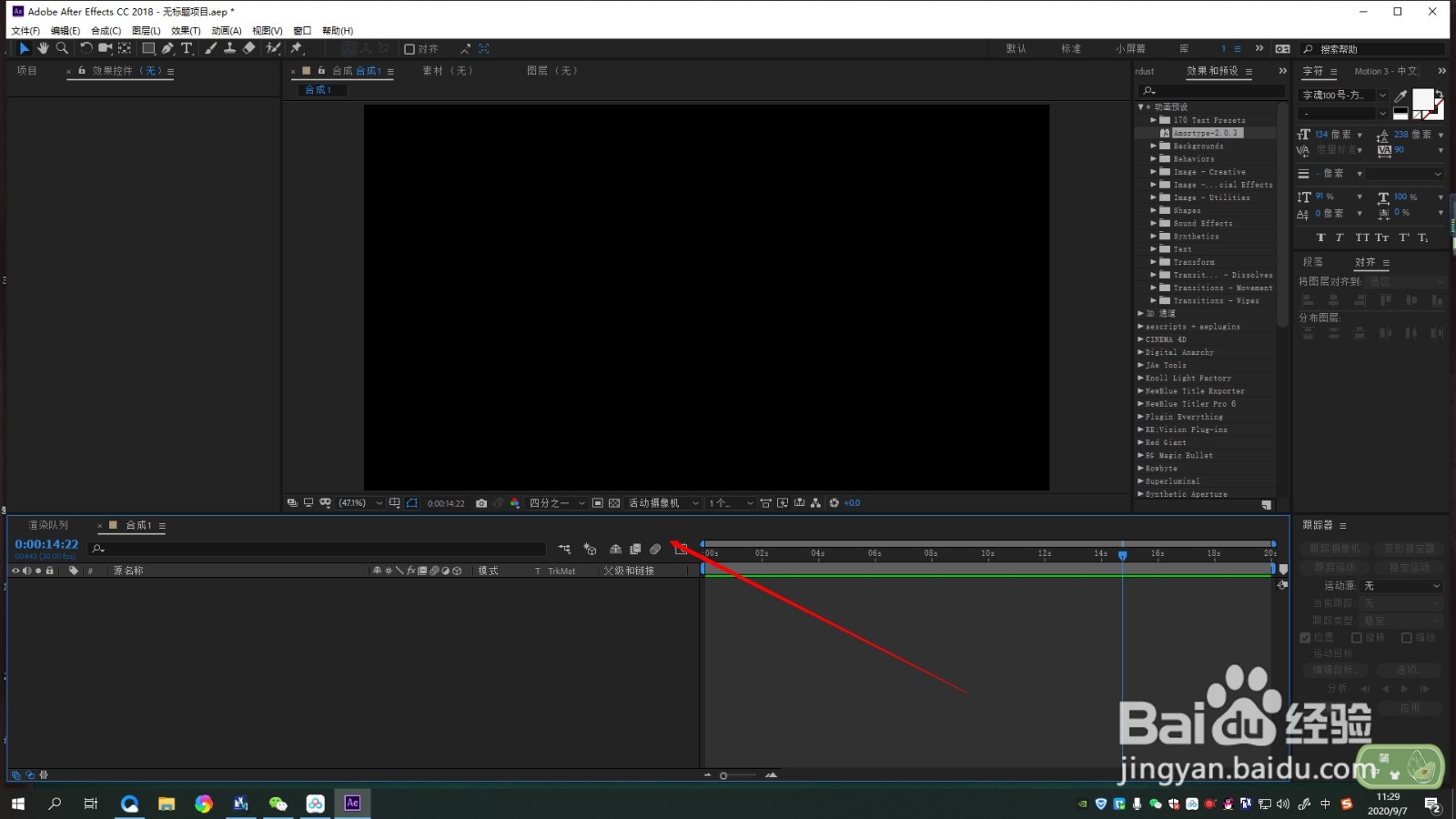Select the Rotation tool
The width and height of the screenshot is (1456, 819).
pos(86,48)
